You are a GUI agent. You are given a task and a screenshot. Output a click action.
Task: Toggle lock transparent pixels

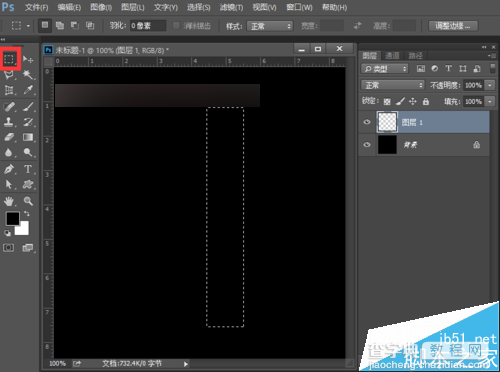coord(387,102)
